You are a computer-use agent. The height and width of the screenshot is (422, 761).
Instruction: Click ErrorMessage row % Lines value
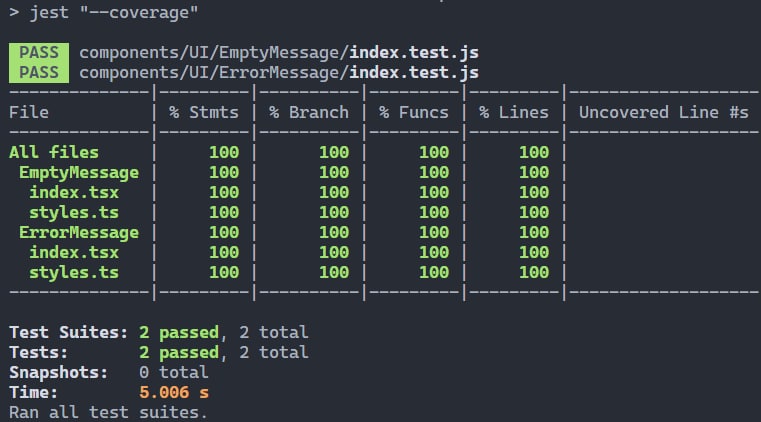pos(534,232)
